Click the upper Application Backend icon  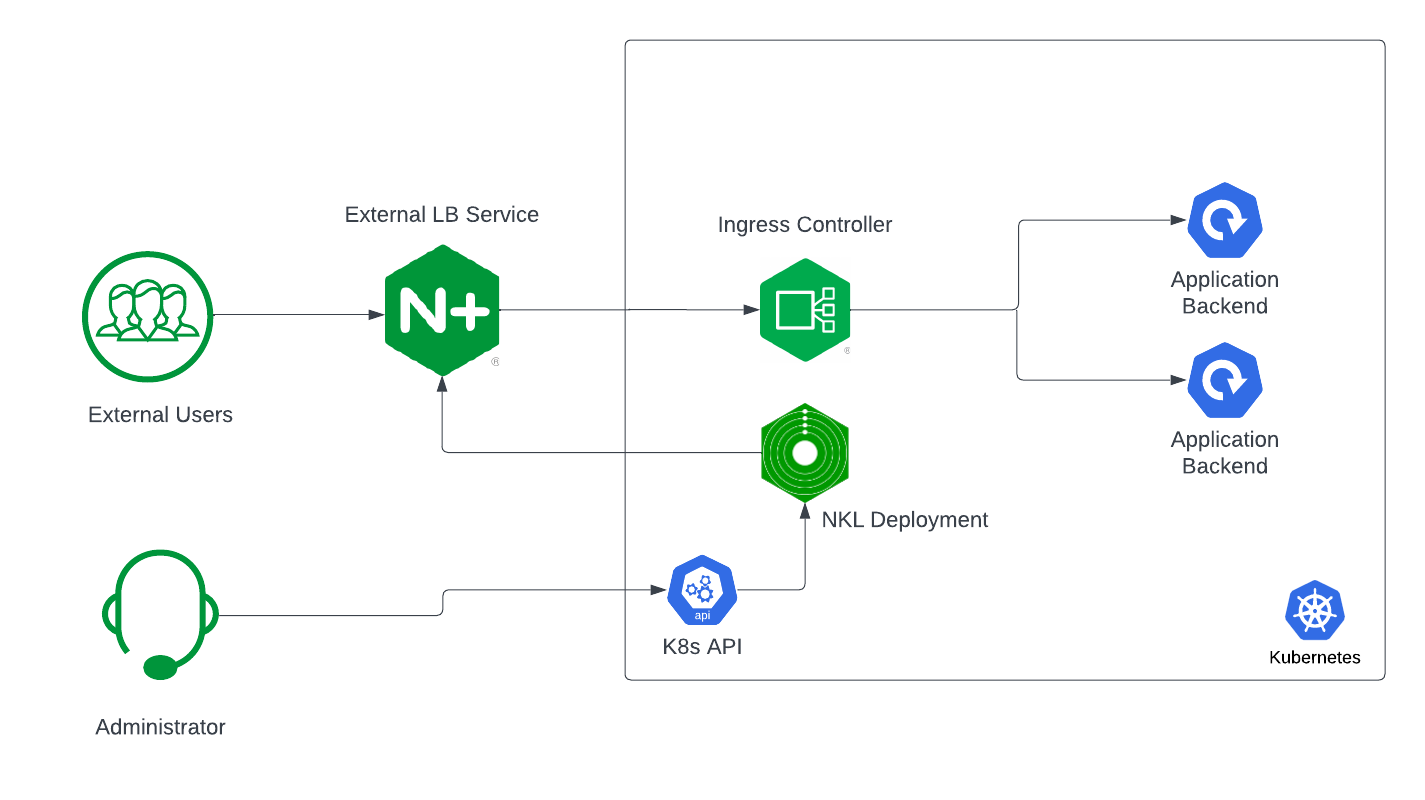[1225, 222]
